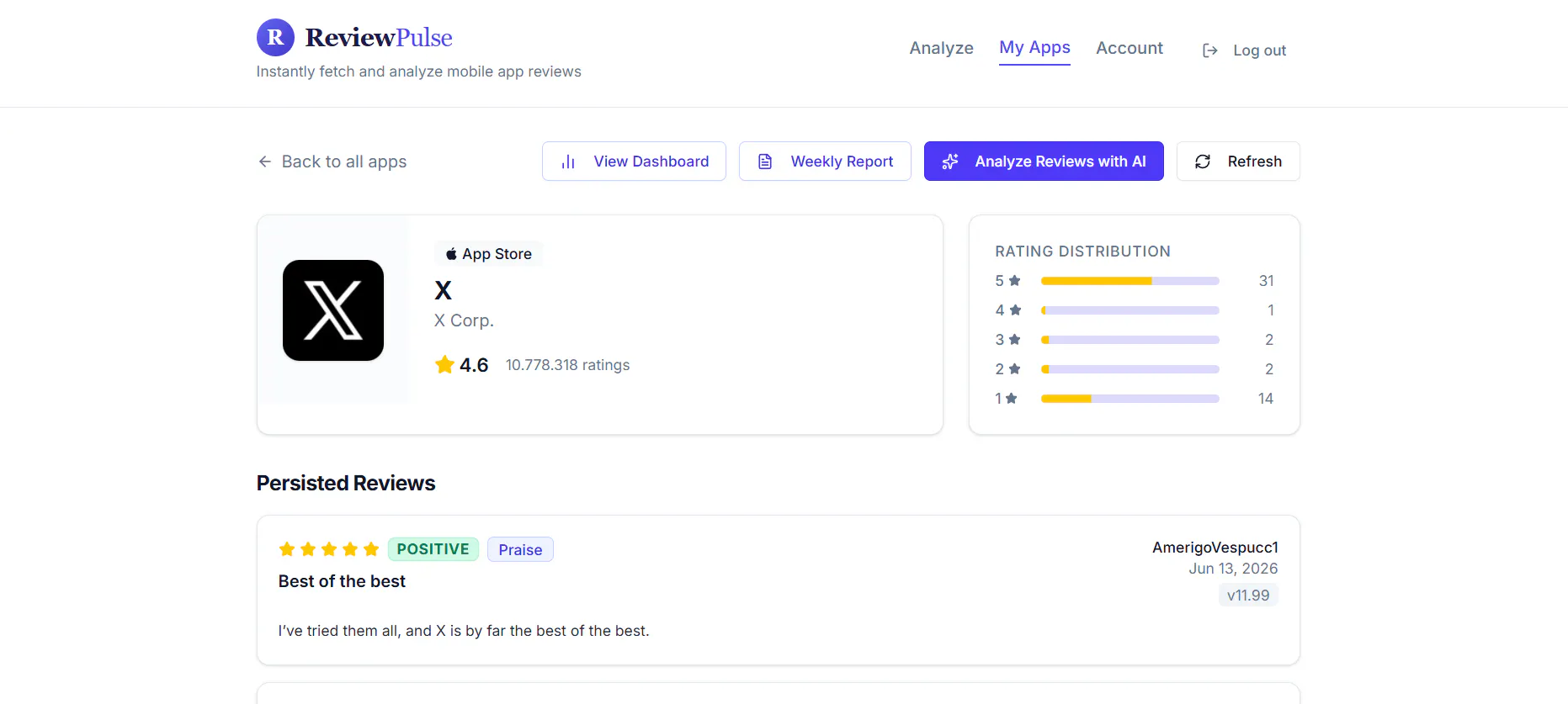Click the back arrow icon

coord(265,161)
